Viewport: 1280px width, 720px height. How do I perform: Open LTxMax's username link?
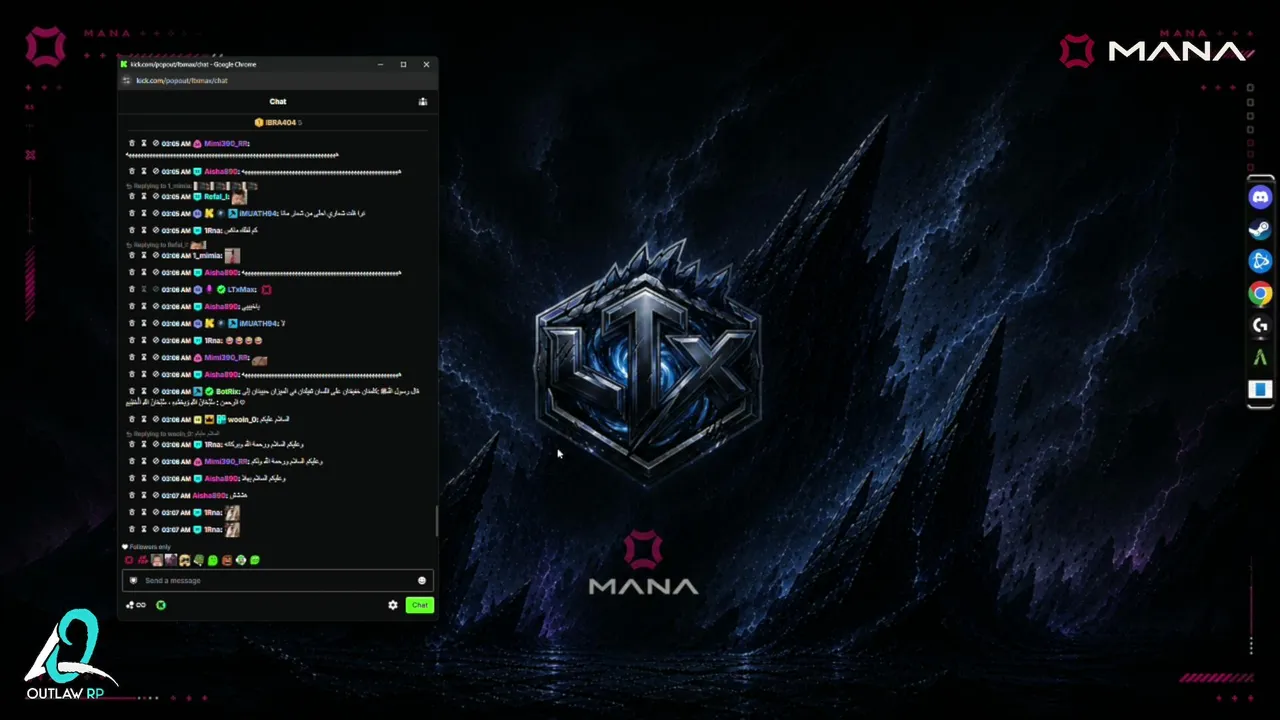click(242, 289)
